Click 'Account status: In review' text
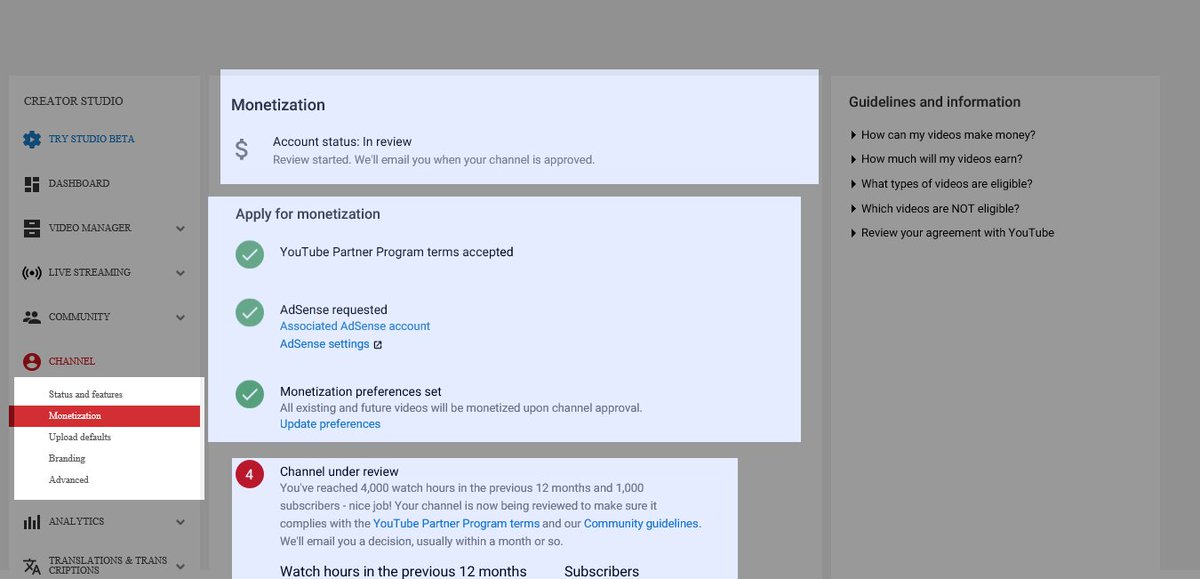Screen dimensions: 1200x579 (x=342, y=142)
